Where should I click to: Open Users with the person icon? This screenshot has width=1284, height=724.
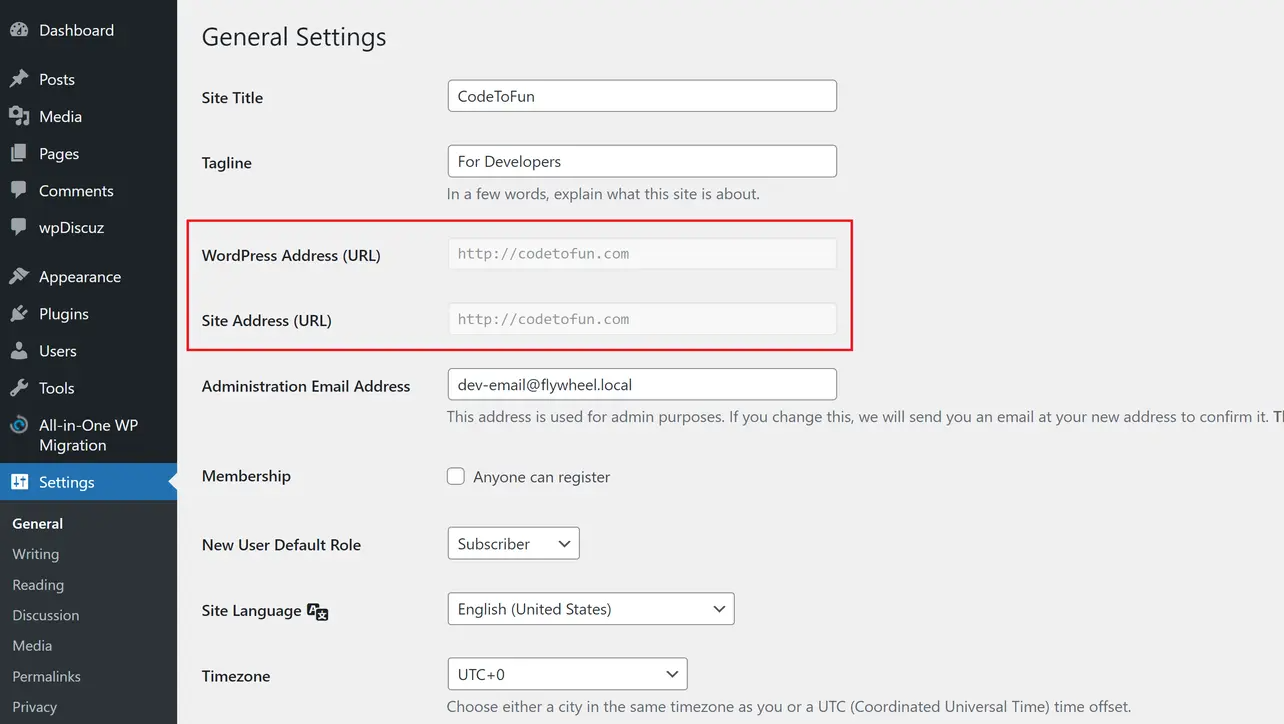point(20,350)
